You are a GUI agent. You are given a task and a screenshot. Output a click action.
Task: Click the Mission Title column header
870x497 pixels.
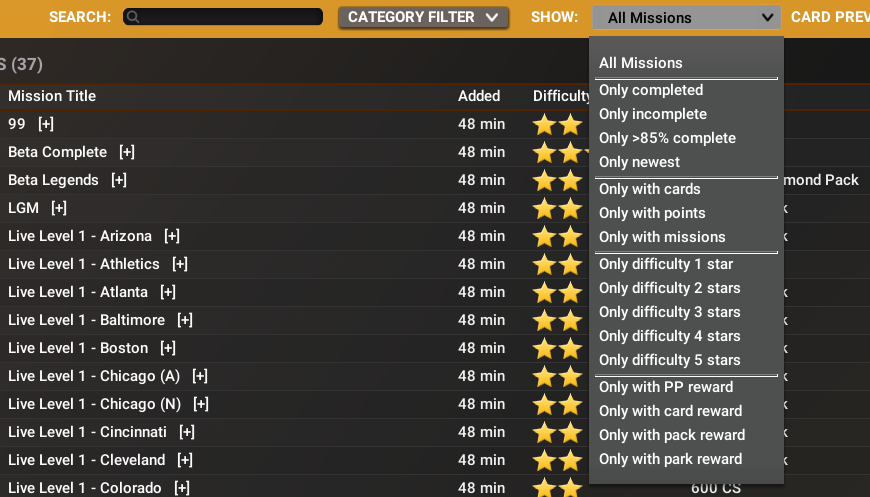click(x=52, y=96)
